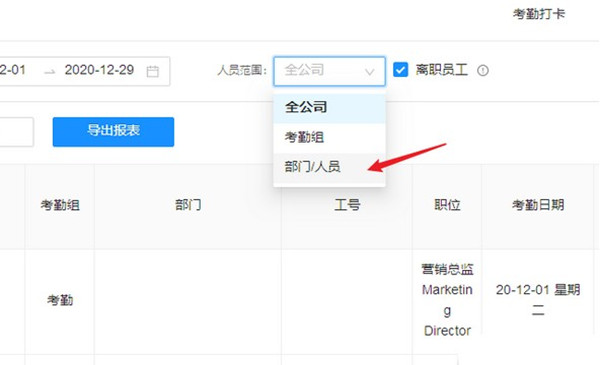Image resolution: width=600 pixels, height=365 pixels.
Task: Click the 考勤组 column header
Action: pyautogui.click(x=60, y=206)
